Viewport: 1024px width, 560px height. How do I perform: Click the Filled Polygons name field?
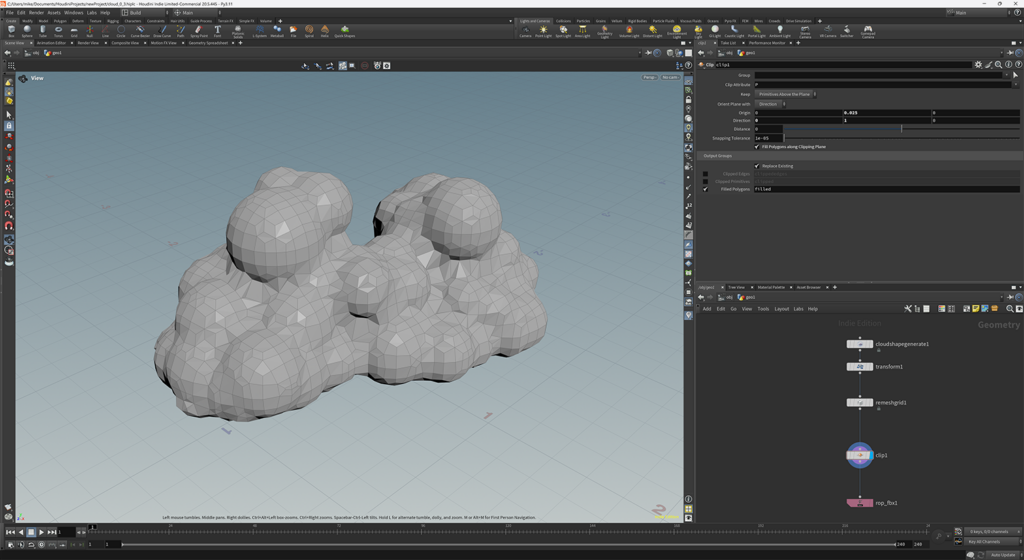coord(886,189)
